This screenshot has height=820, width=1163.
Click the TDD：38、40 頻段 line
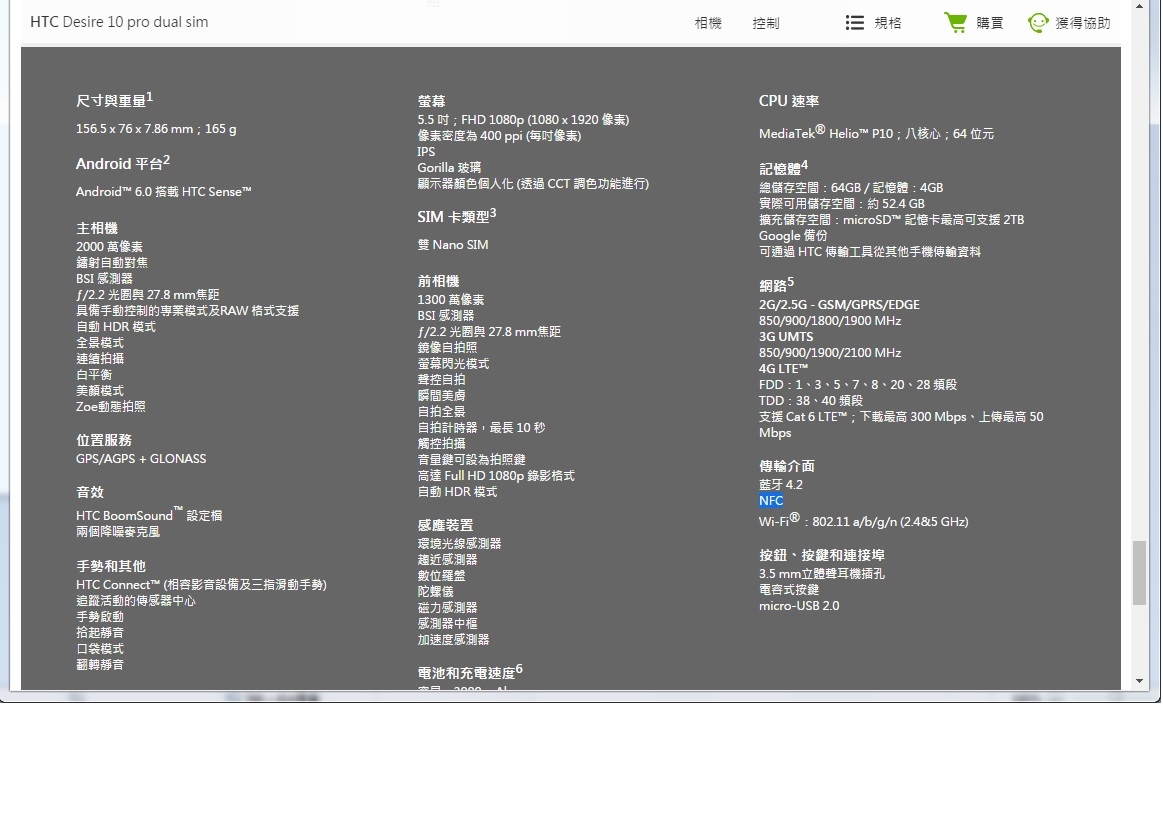tap(810, 401)
